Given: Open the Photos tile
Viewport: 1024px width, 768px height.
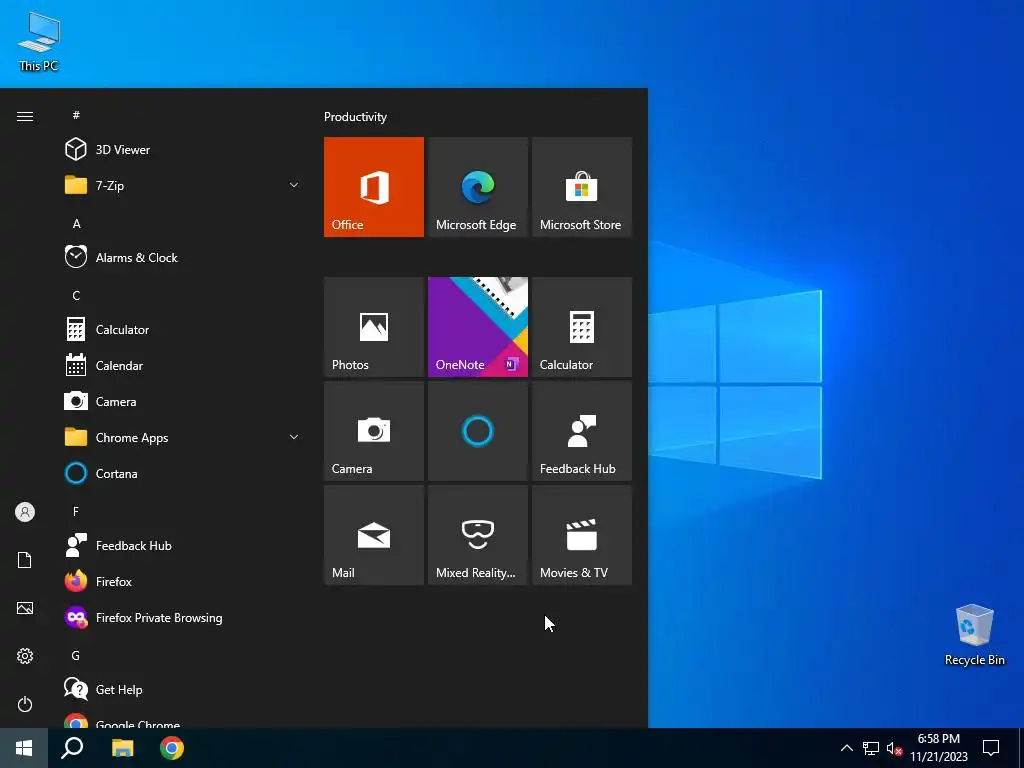Looking at the screenshot, I should [x=374, y=327].
